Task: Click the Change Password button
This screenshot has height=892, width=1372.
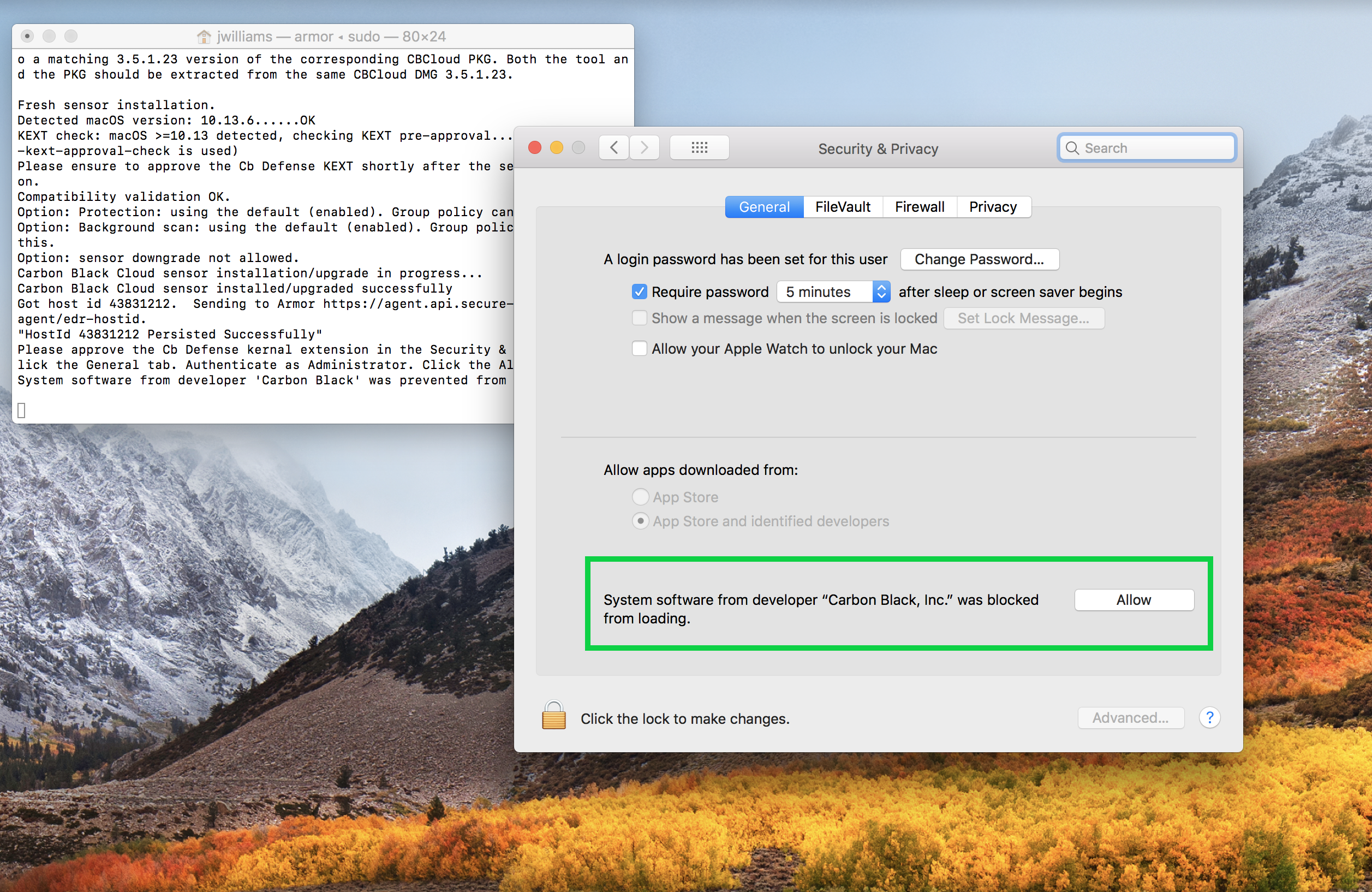Action: pyautogui.click(x=979, y=259)
